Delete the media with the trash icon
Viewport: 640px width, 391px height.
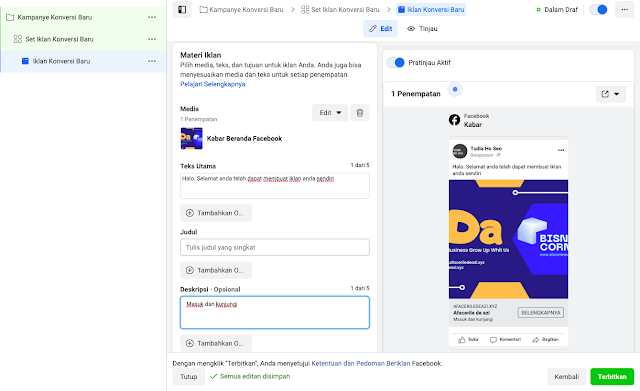click(360, 113)
